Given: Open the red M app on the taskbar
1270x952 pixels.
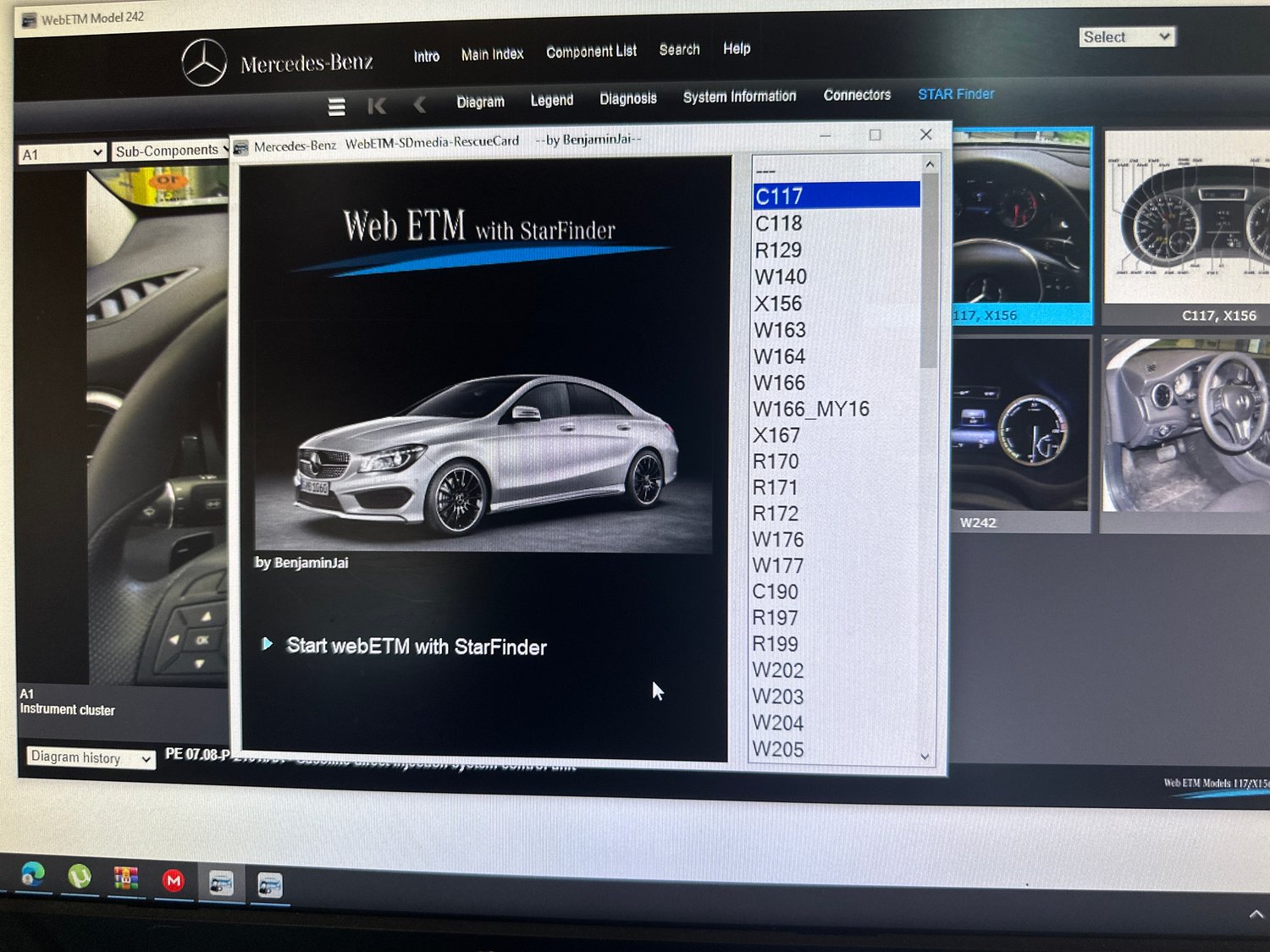Looking at the screenshot, I should (x=174, y=881).
